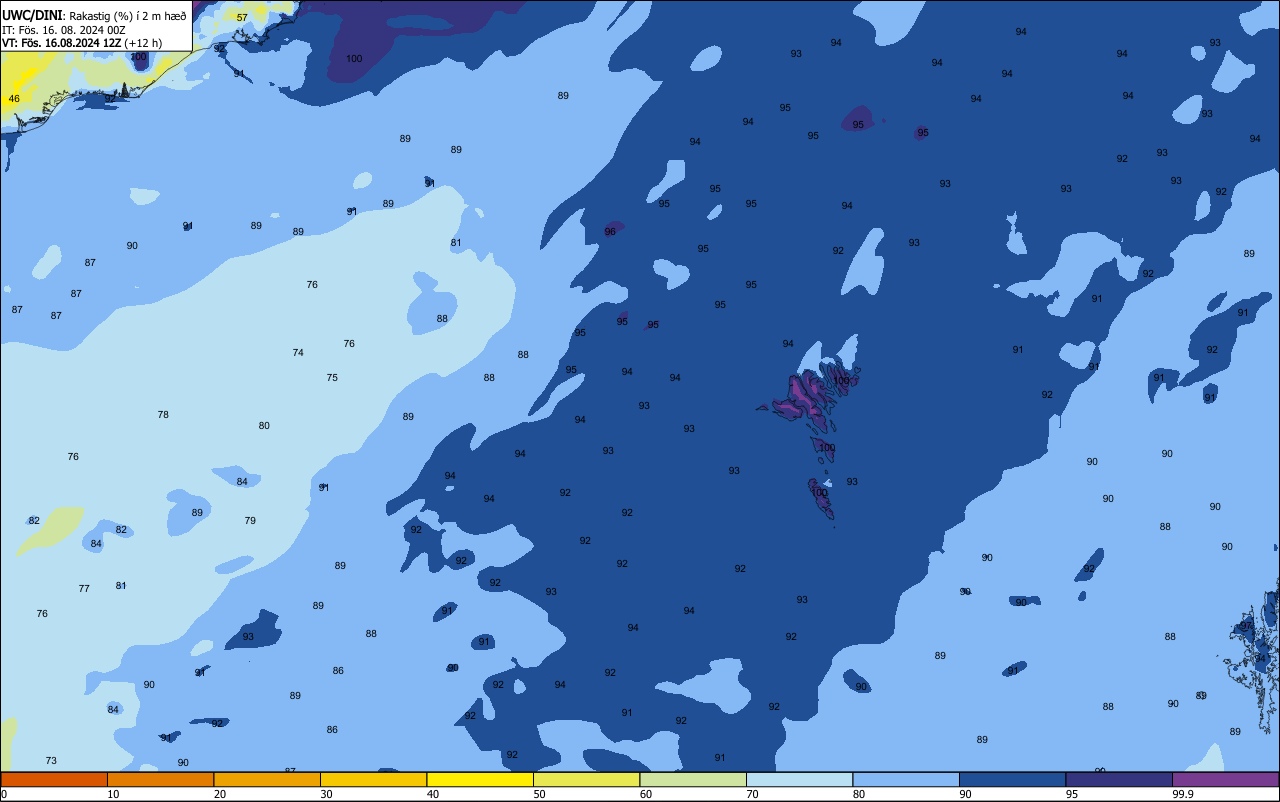Click the '60' tick label on the color scale
The height and width of the screenshot is (802, 1280).
tap(645, 794)
